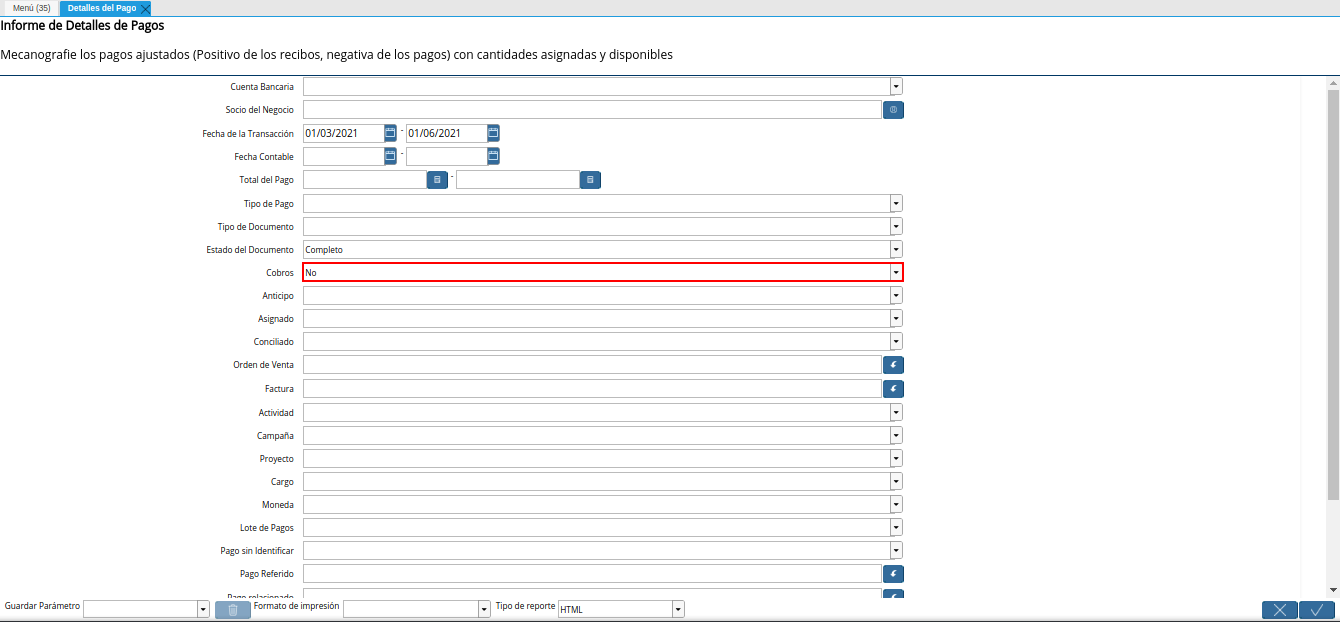Open the Estado del Documento dropdown
The image size is (1340, 622).
(x=896, y=249)
